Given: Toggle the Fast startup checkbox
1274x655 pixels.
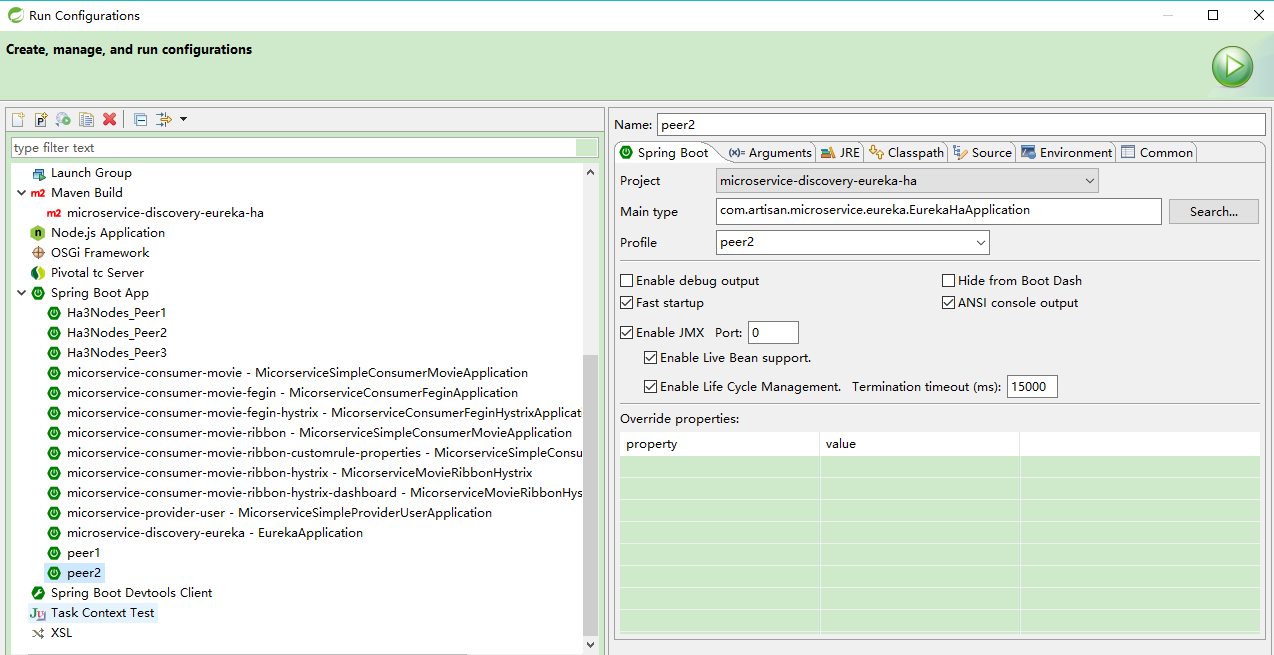Looking at the screenshot, I should [x=627, y=303].
